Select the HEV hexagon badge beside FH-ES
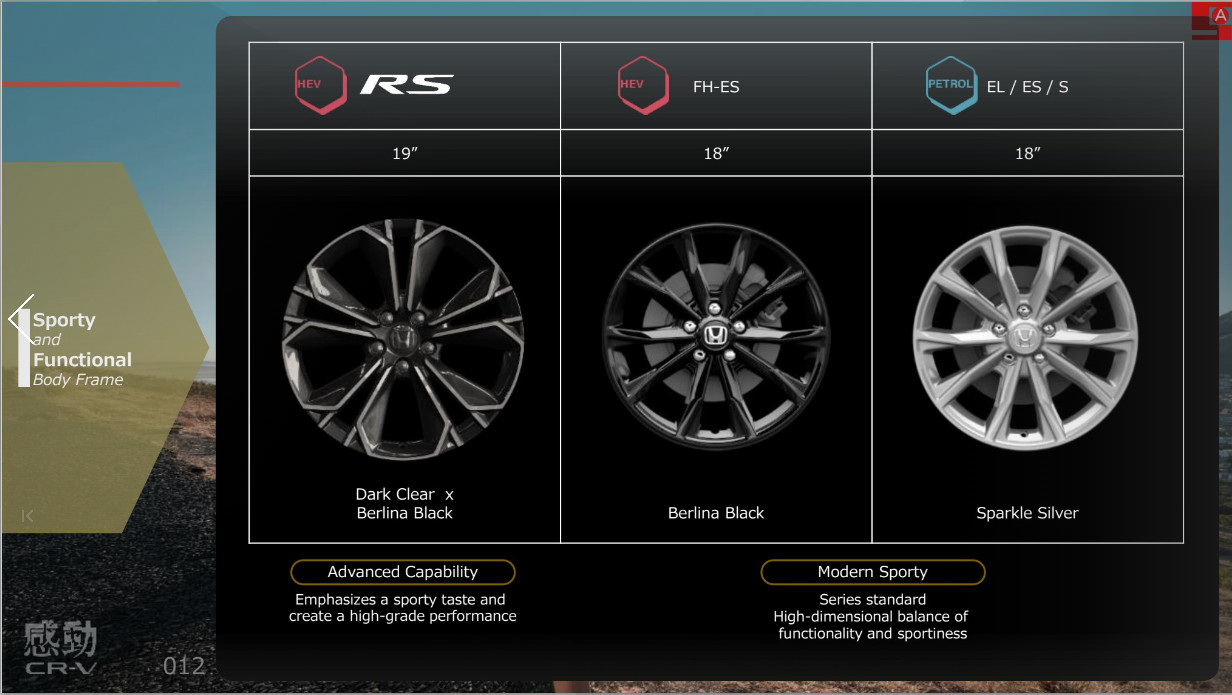Viewport: 1232px width, 695px height. tap(643, 85)
